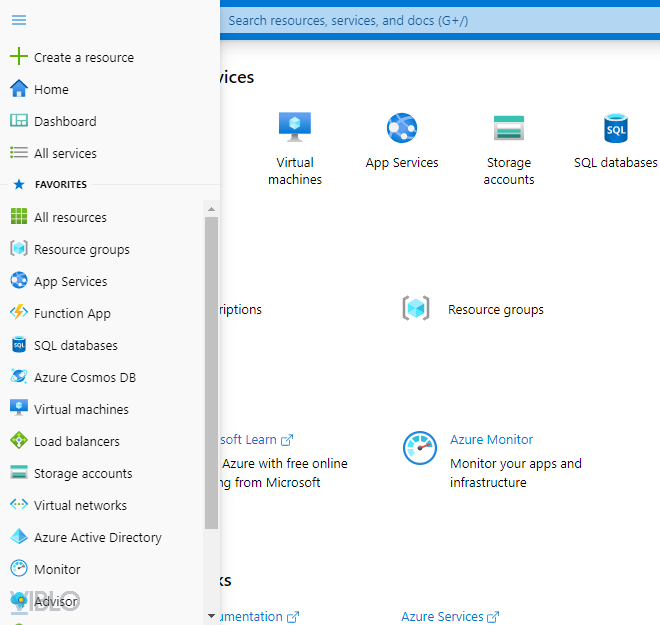Click the Home house icon in sidebar

[x=19, y=89]
